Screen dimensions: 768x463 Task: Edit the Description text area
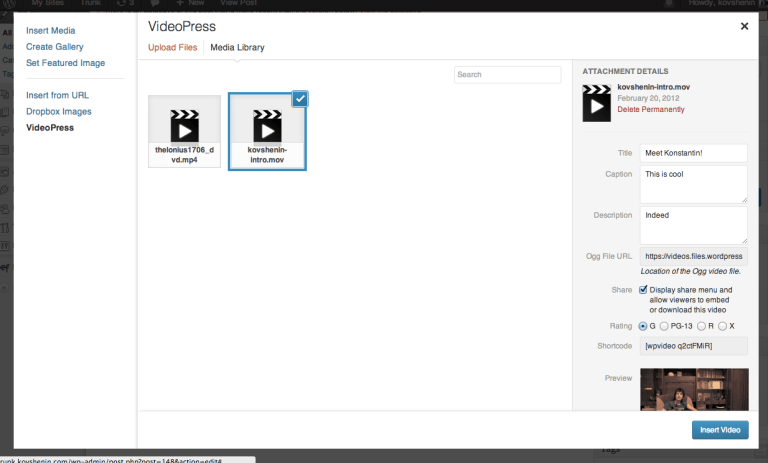[694, 225]
